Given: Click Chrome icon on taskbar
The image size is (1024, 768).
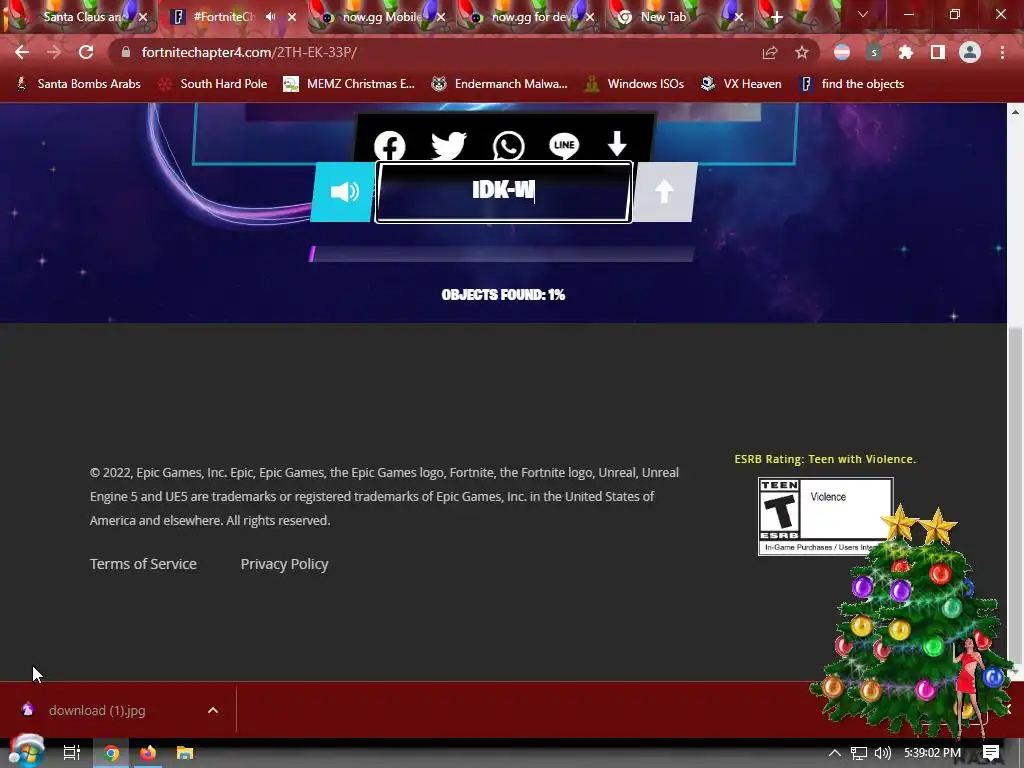Looking at the screenshot, I should [x=112, y=753].
